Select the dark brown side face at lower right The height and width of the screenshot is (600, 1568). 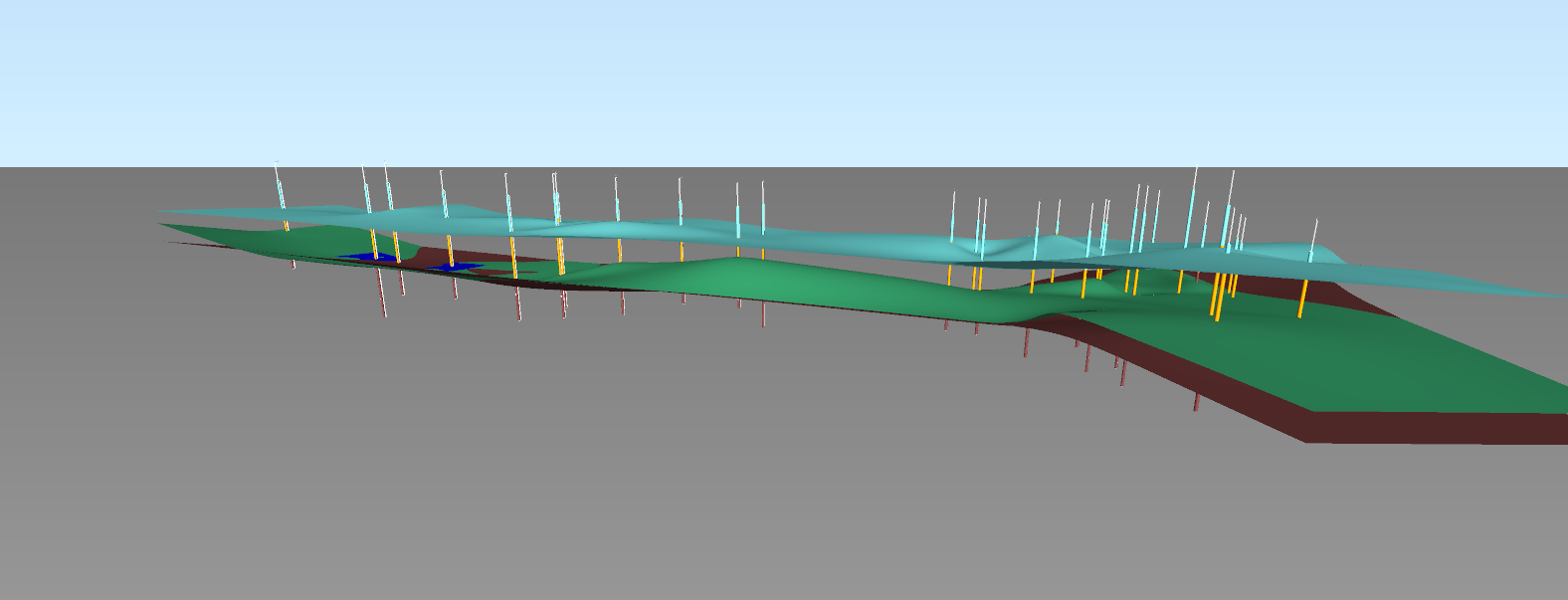click(x=1433, y=427)
